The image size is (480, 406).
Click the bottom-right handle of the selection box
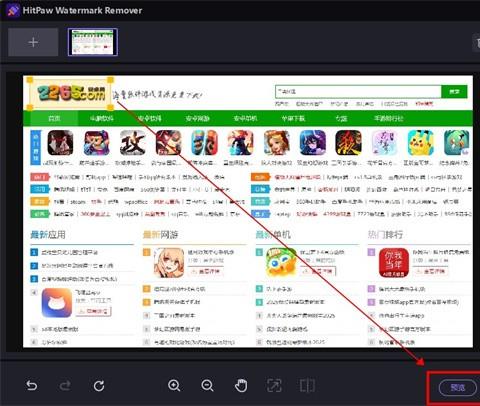(110, 107)
